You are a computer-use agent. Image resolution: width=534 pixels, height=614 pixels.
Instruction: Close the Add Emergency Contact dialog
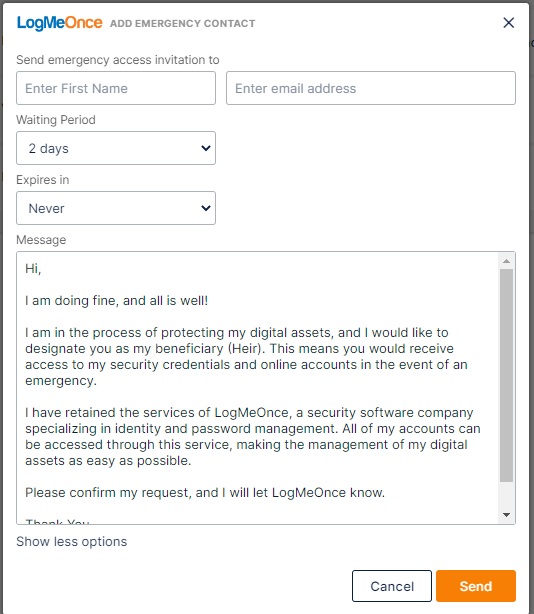[x=508, y=23]
